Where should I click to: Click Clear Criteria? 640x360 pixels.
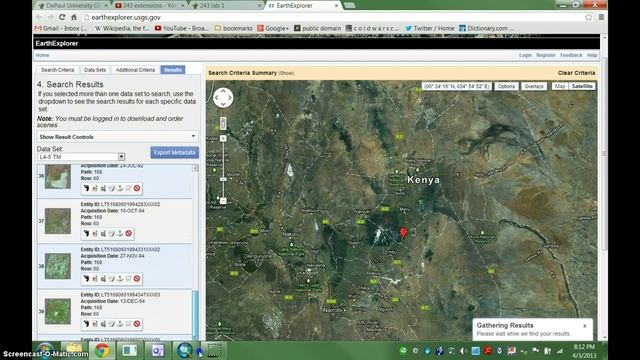point(576,73)
